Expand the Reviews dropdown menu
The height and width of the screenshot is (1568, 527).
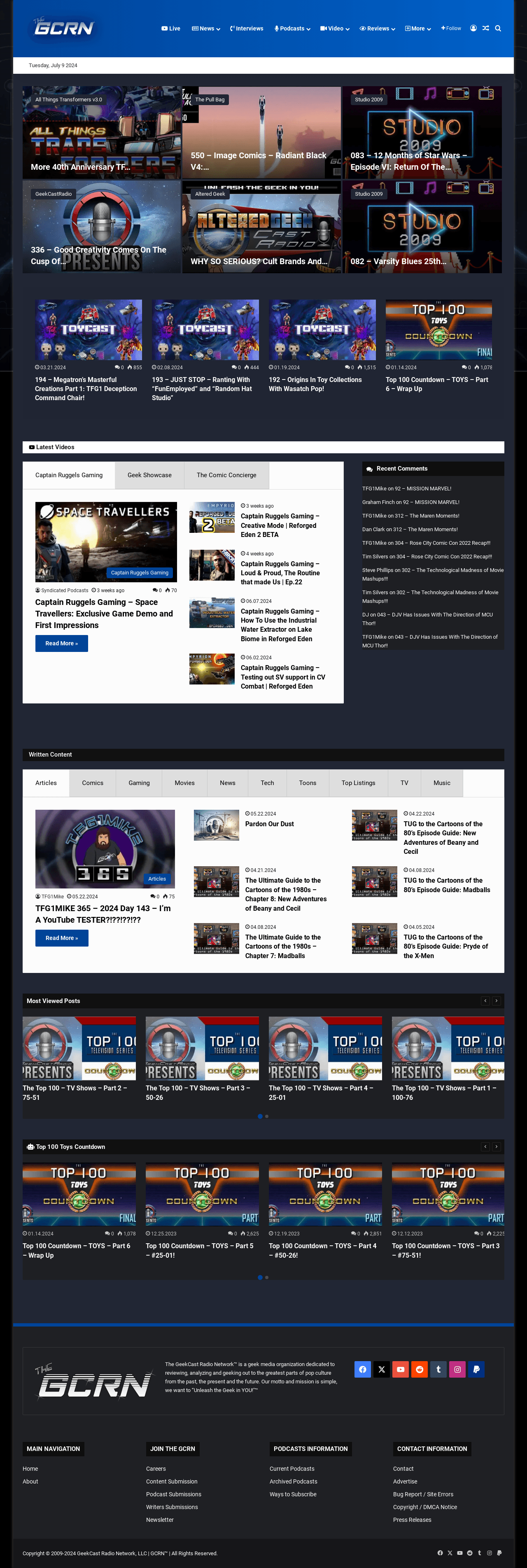(x=378, y=28)
